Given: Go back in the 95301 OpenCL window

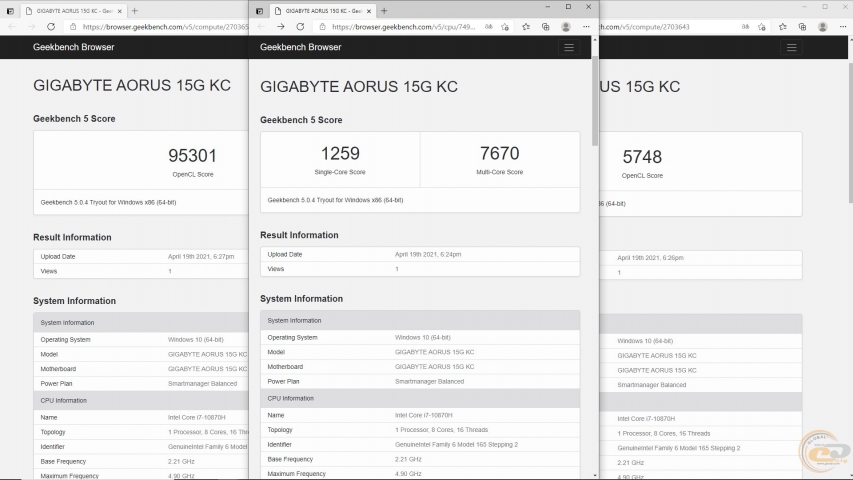Looking at the screenshot, I should [12, 27].
